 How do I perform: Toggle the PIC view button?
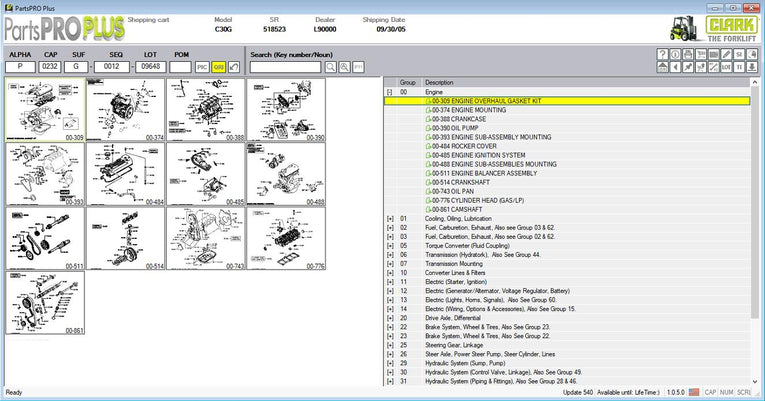click(203, 67)
